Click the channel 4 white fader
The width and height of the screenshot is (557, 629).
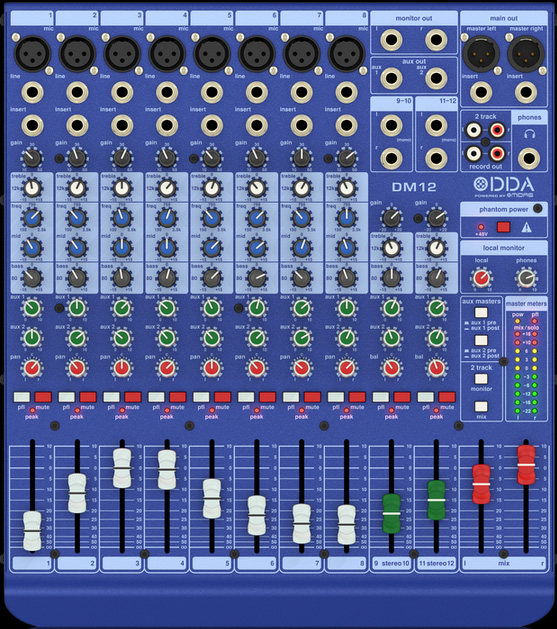pos(167,469)
